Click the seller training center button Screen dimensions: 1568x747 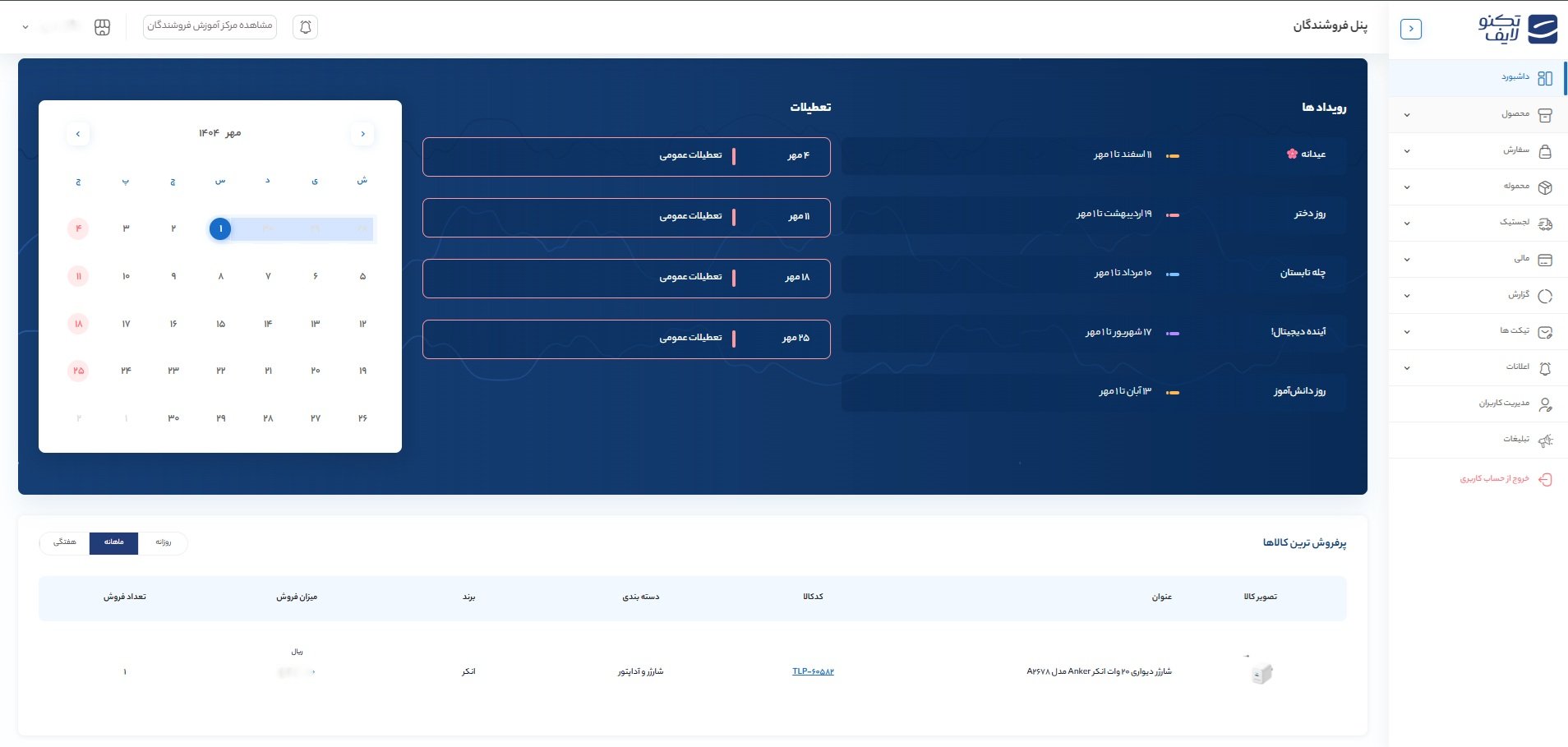pos(210,26)
